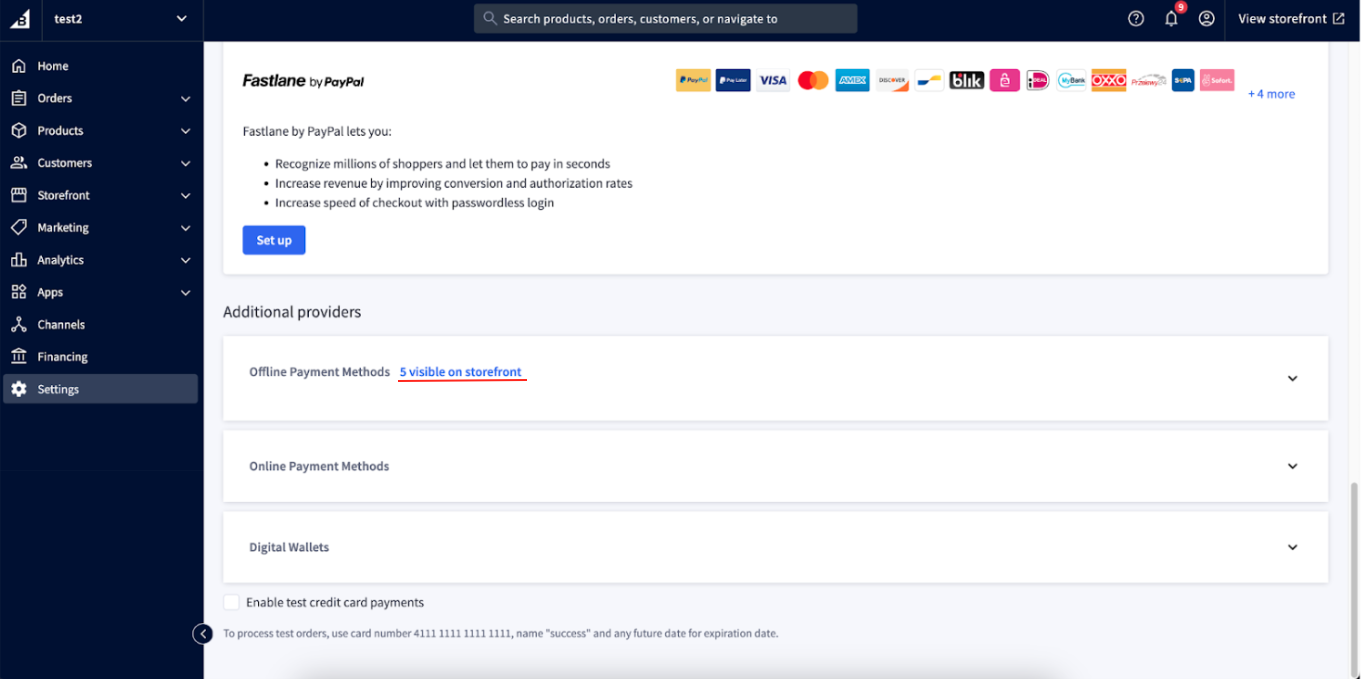Click the SEPA payment logo
The height and width of the screenshot is (679, 1362).
[x=1183, y=80]
